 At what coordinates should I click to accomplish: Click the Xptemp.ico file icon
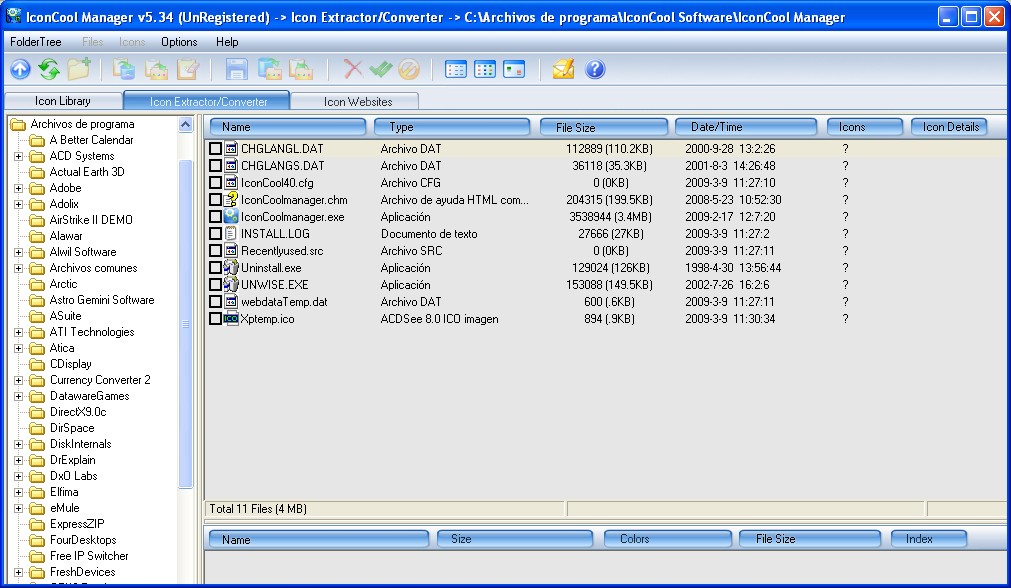coord(231,318)
